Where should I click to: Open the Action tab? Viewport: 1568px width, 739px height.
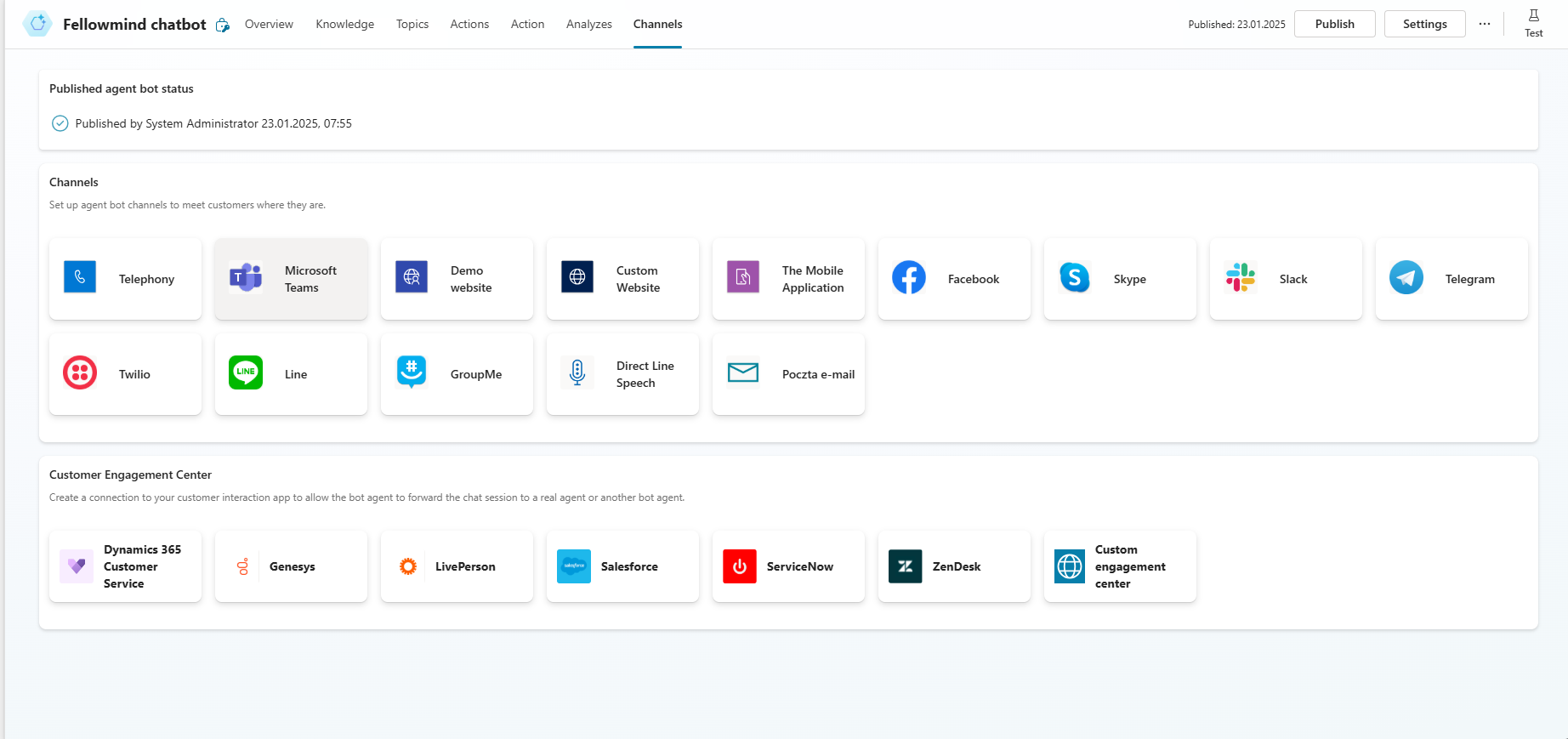[x=527, y=24]
